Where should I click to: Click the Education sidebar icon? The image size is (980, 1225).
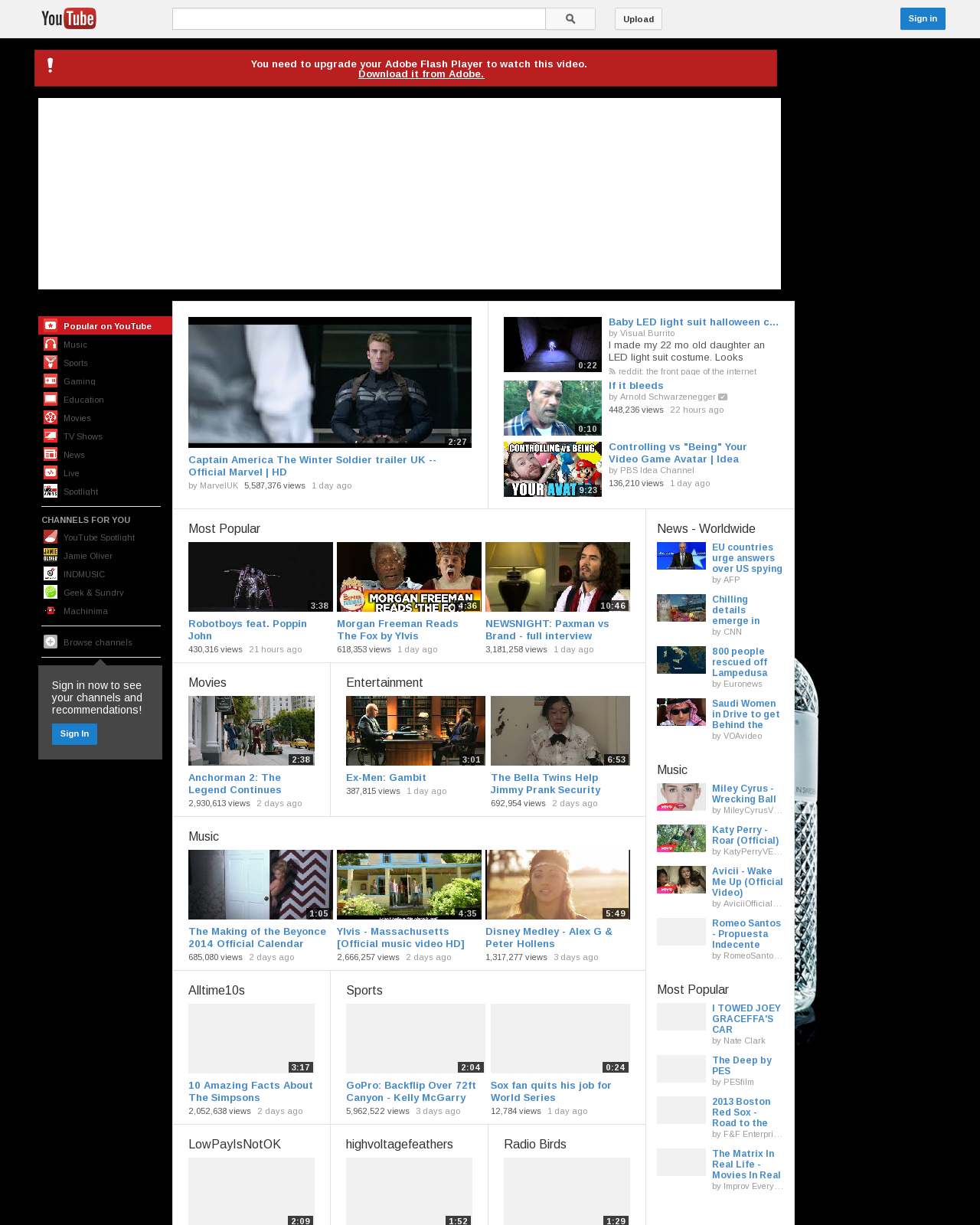[51, 399]
